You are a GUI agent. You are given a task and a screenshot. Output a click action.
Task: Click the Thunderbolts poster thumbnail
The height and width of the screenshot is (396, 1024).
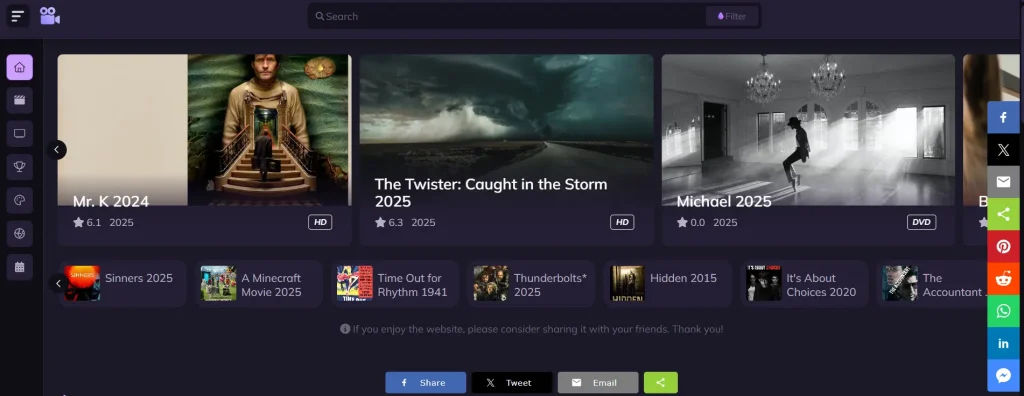[491, 284]
